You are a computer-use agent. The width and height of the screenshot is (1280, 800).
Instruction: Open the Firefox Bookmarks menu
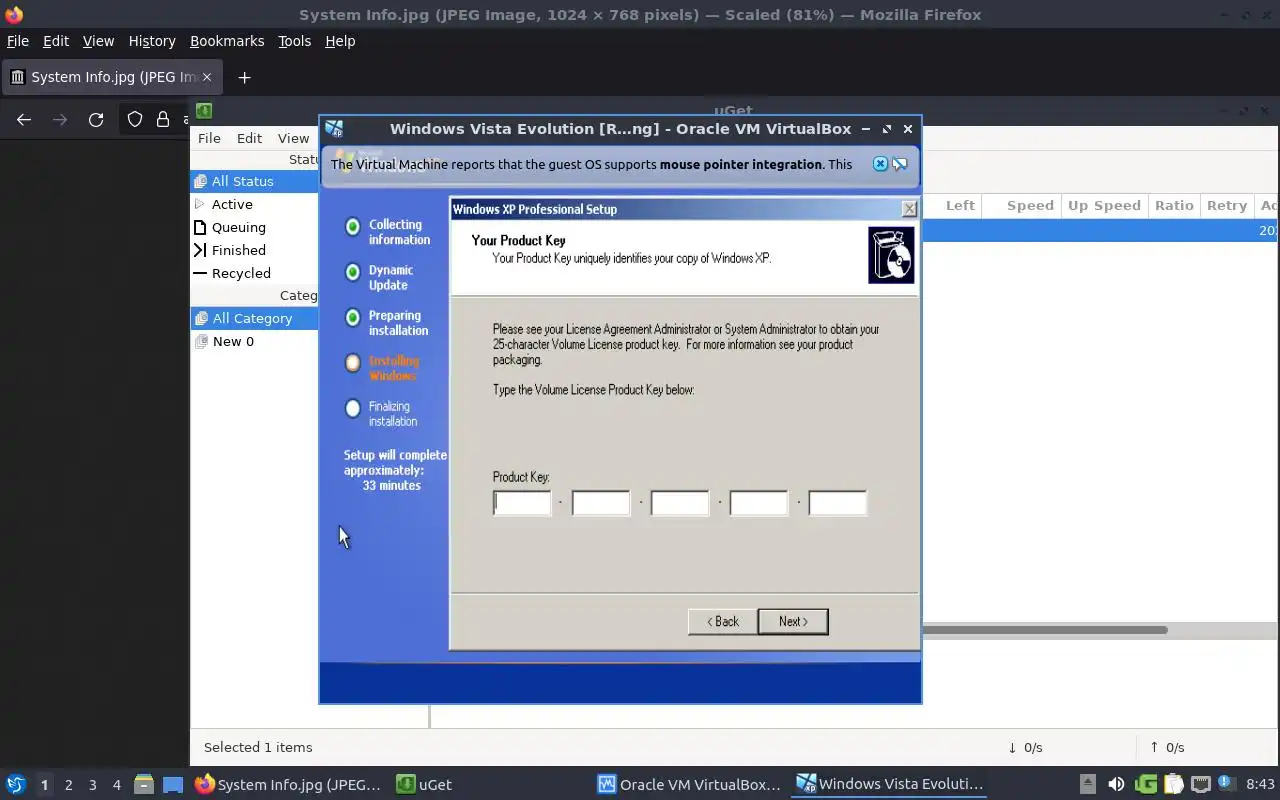coord(227,41)
